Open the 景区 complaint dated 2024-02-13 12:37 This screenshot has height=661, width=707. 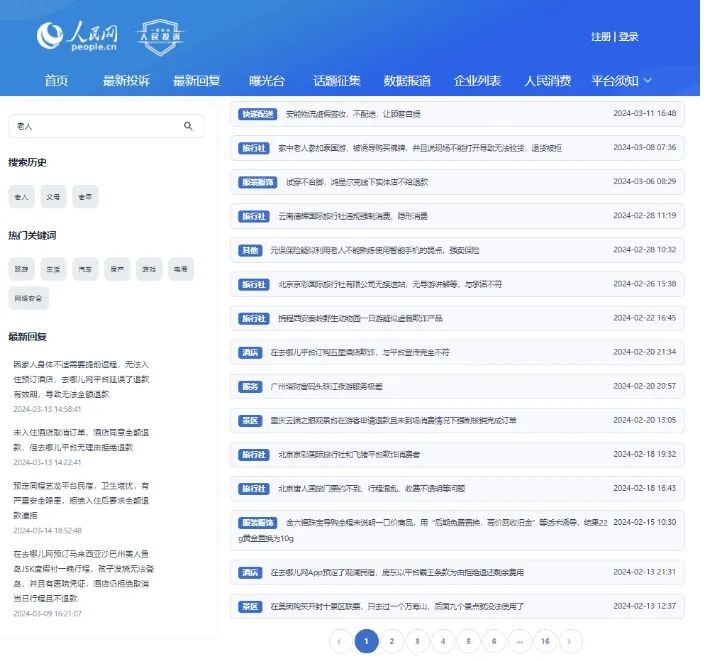click(457, 606)
